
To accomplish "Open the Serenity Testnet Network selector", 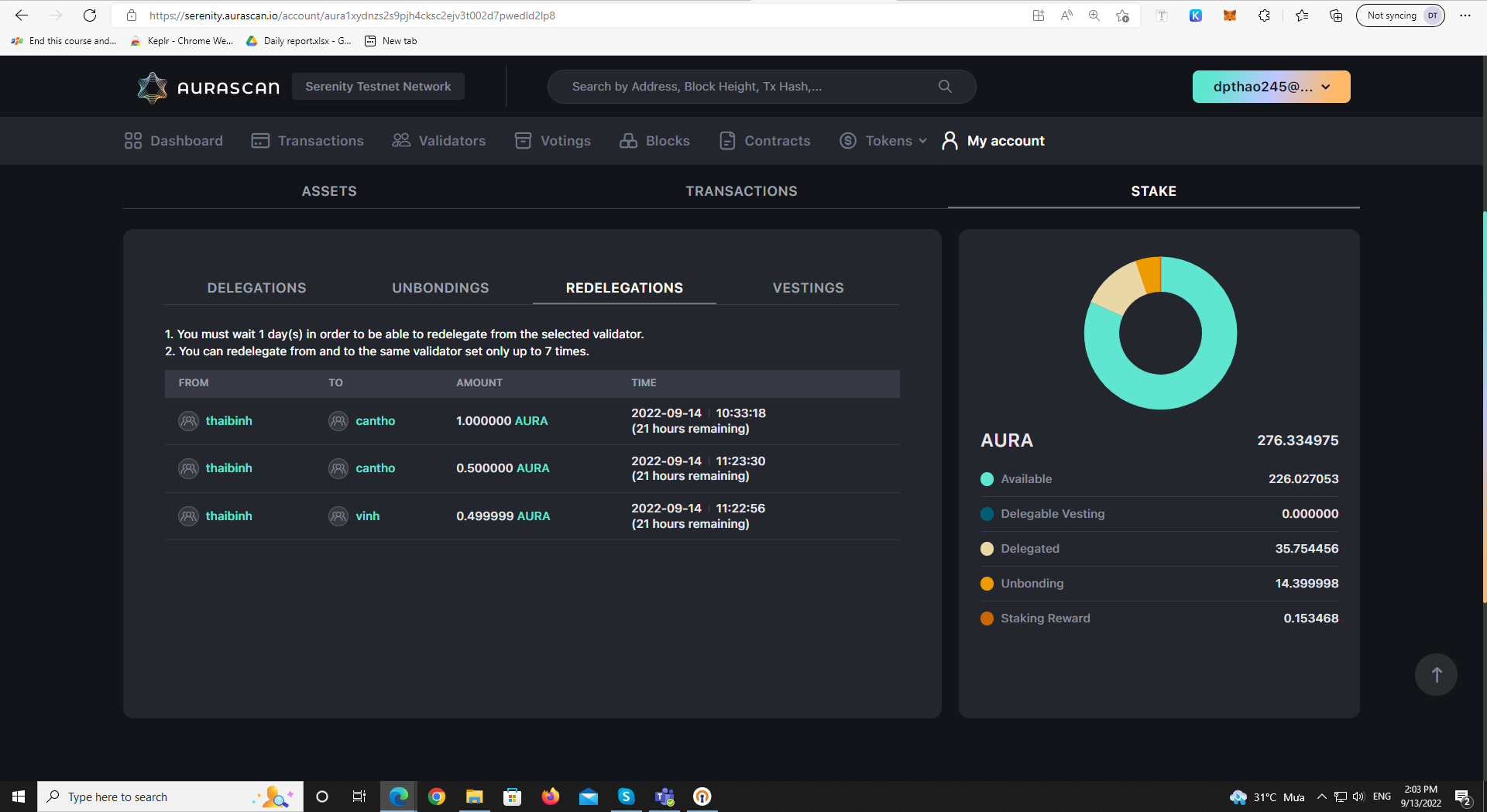I will tap(378, 86).
